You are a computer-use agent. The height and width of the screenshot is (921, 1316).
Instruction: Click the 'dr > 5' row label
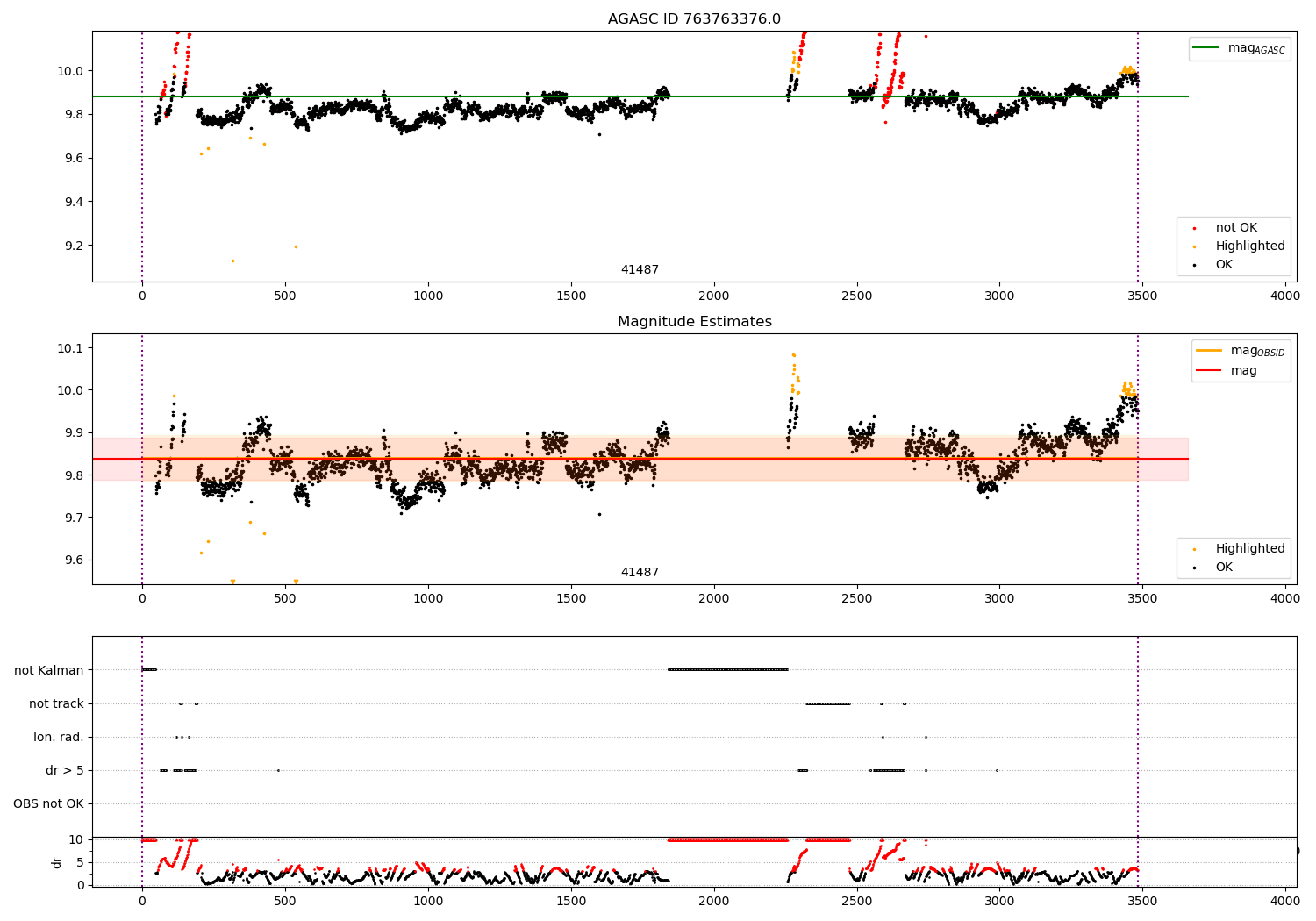click(65, 770)
